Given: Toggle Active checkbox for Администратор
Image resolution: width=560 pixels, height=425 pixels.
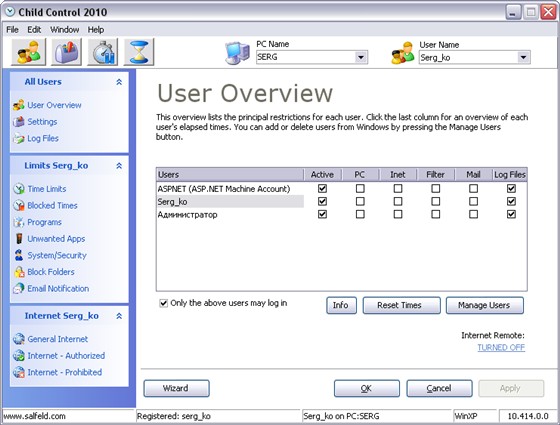Looking at the screenshot, I should pos(322,214).
